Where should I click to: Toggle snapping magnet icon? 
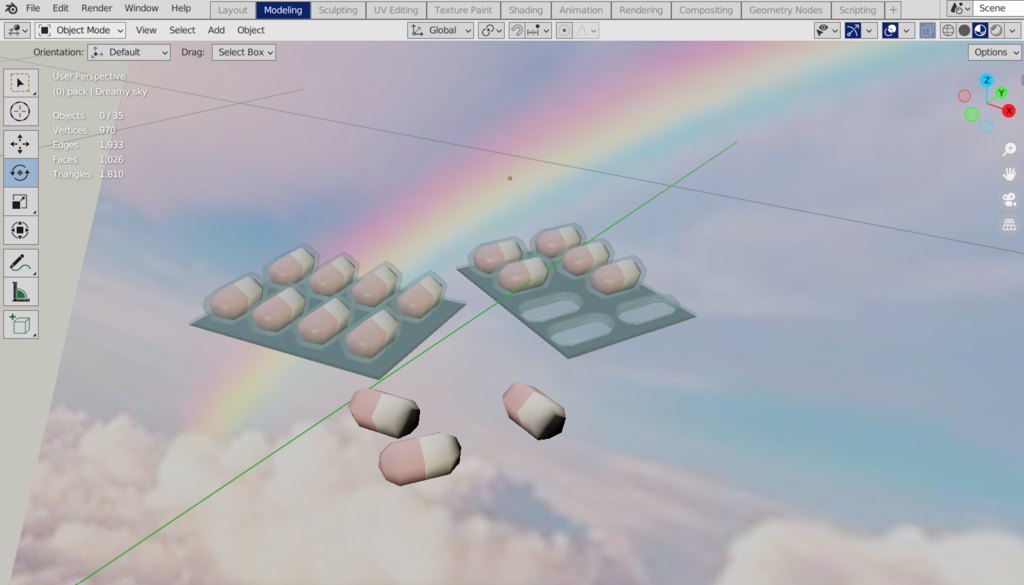pos(517,30)
